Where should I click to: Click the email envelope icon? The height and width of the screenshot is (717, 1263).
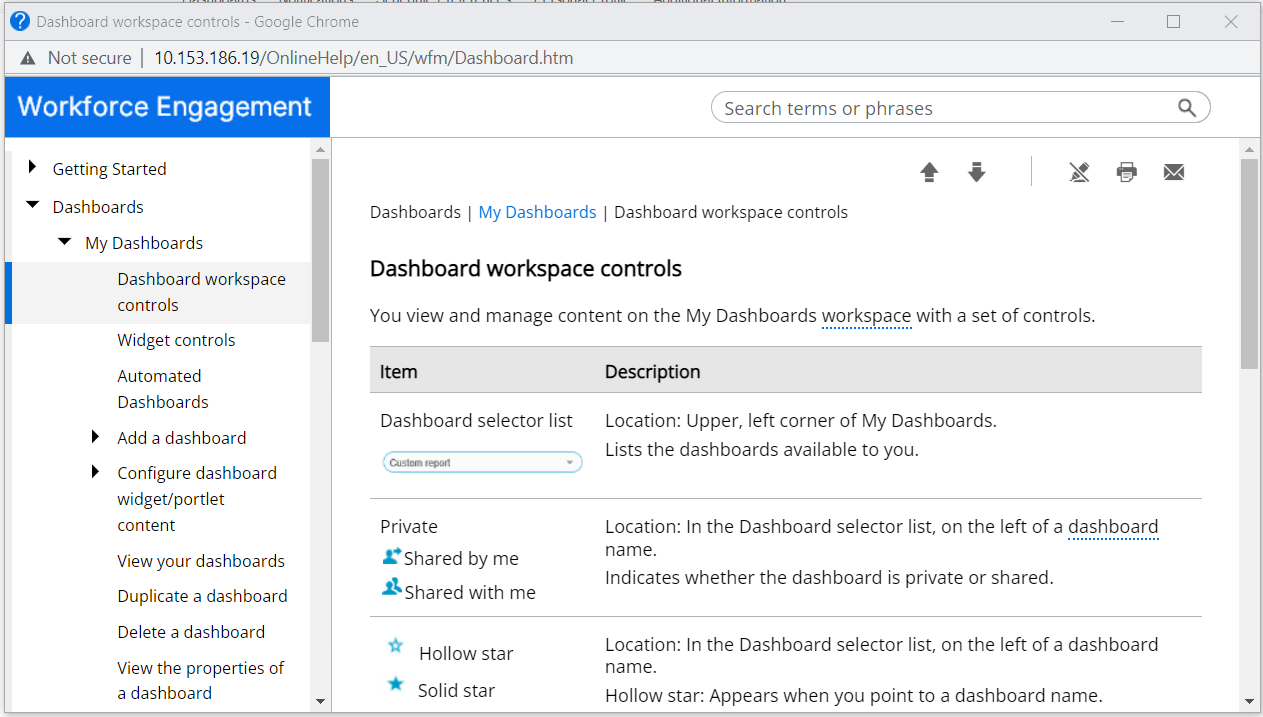(1174, 173)
